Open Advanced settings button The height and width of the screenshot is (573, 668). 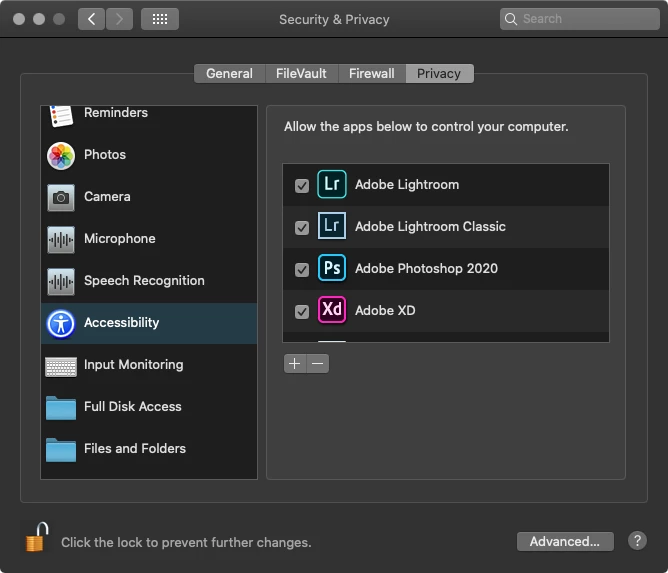565,541
